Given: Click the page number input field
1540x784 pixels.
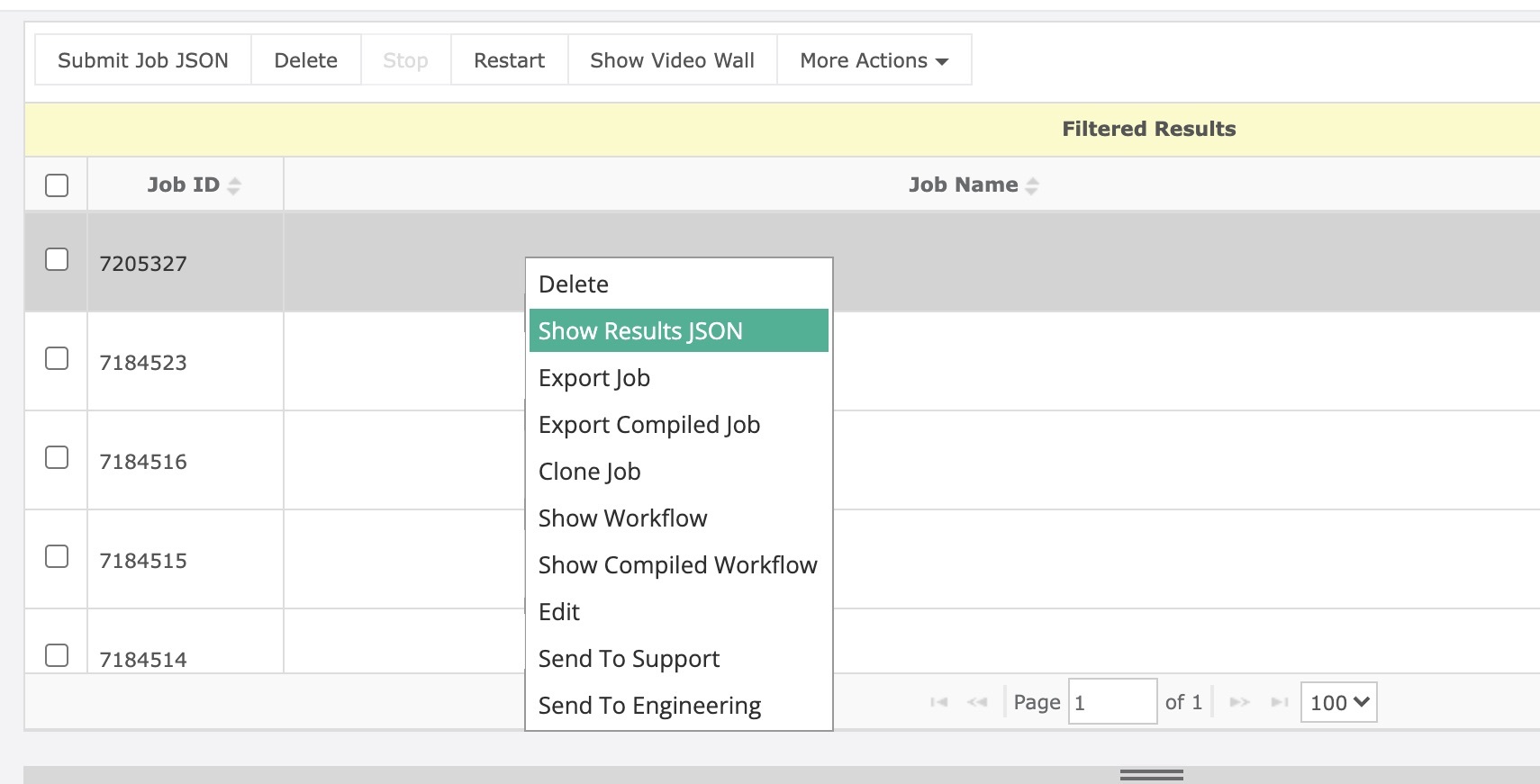Looking at the screenshot, I should coord(1112,701).
